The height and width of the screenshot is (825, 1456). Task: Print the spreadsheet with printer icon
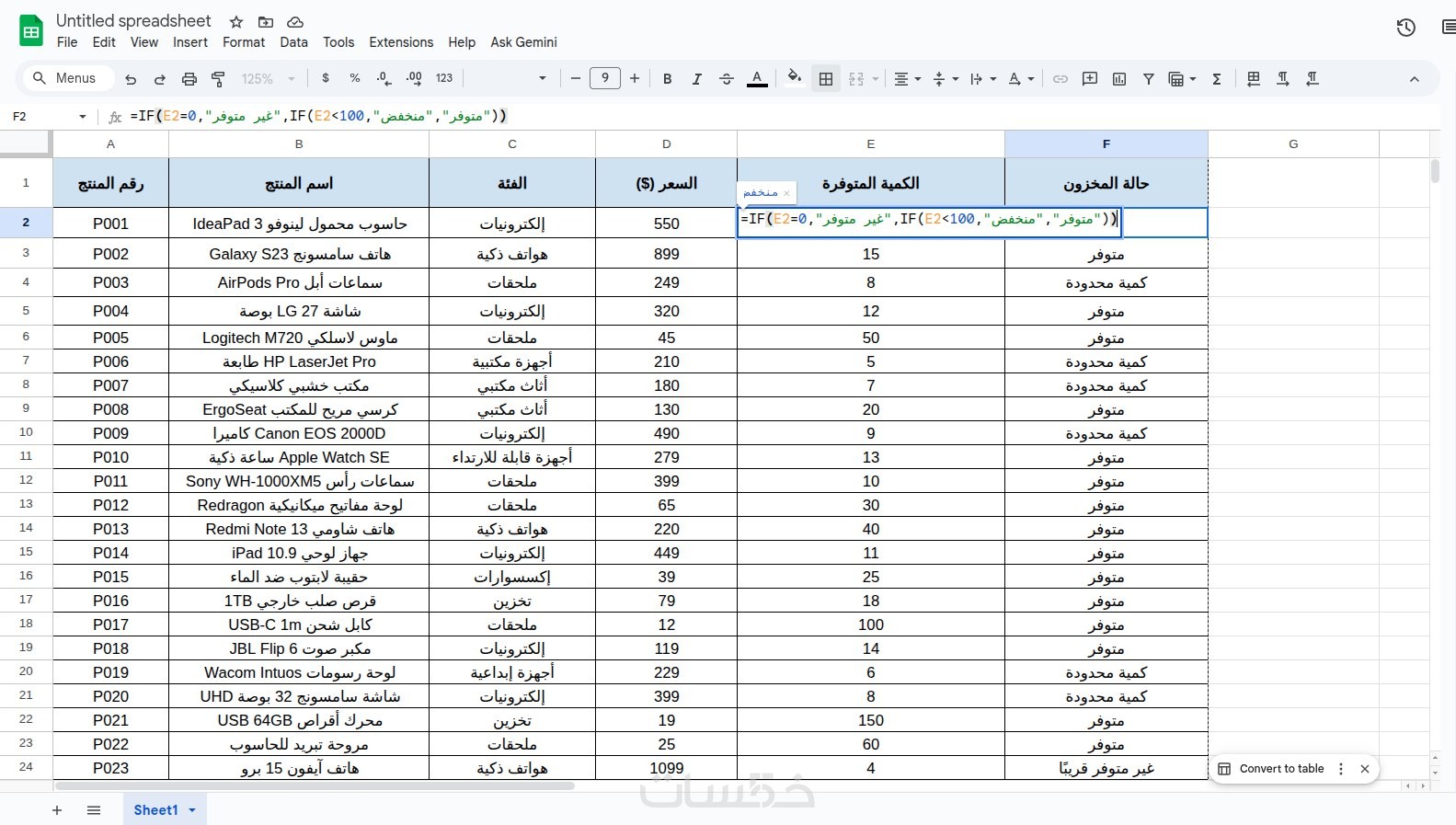(x=189, y=79)
